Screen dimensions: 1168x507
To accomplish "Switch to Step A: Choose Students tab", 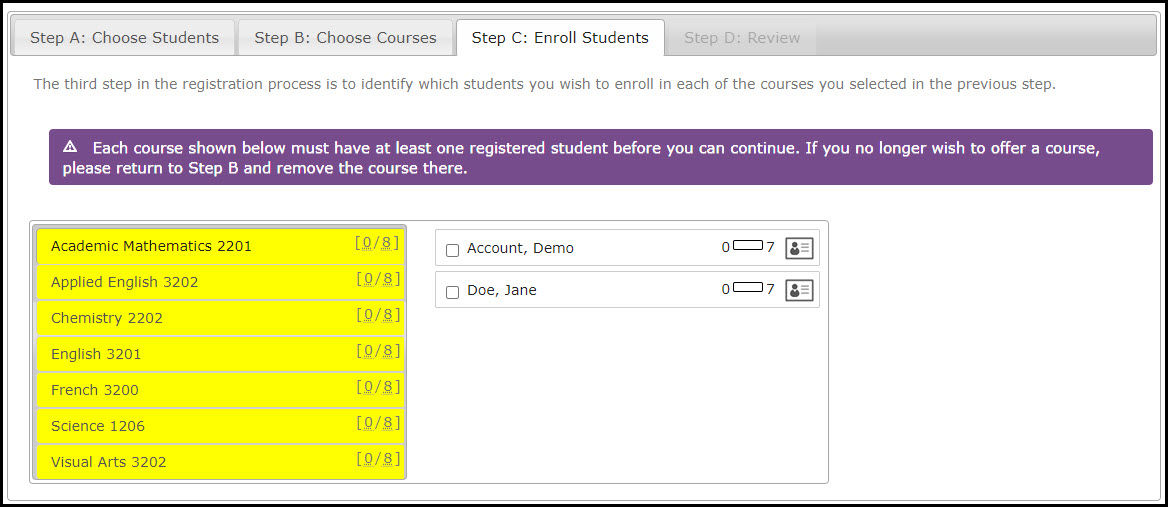I will pos(124,38).
